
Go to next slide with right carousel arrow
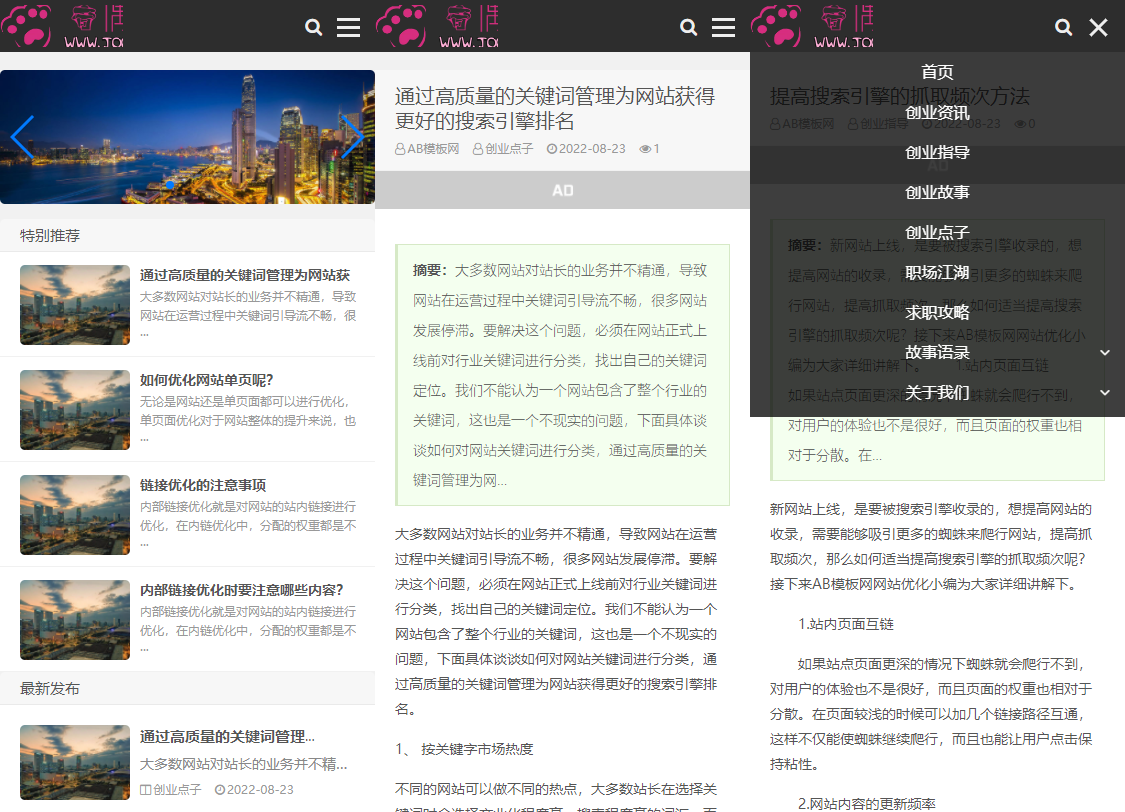(x=352, y=136)
